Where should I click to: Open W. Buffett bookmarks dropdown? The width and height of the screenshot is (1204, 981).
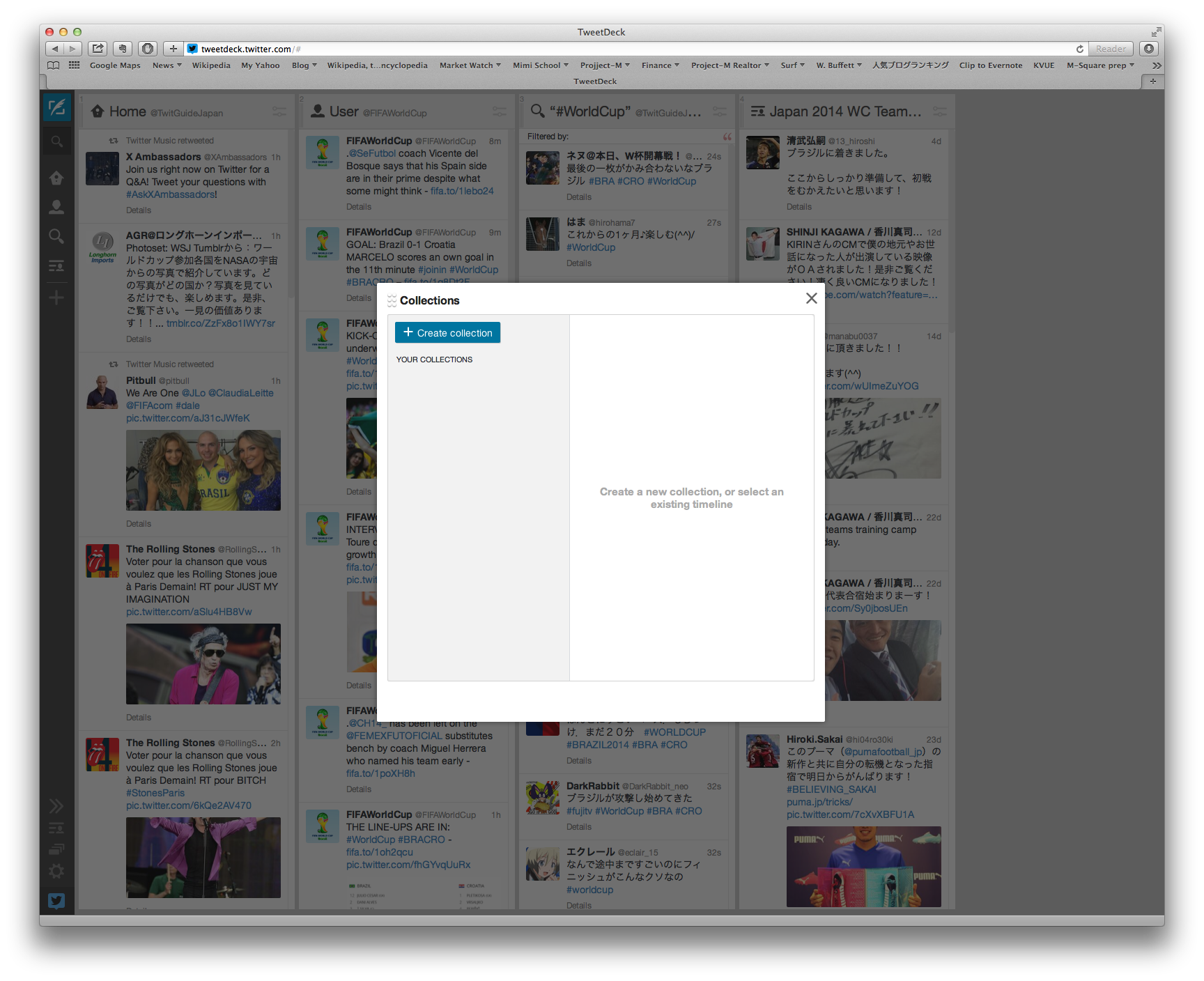[x=838, y=65]
